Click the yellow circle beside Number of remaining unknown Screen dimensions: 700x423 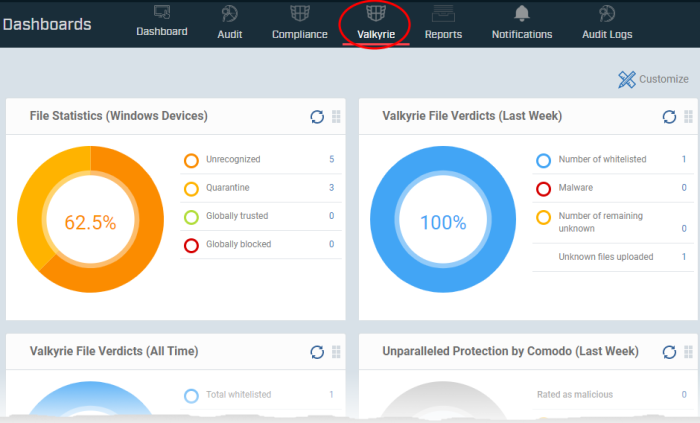tap(543, 217)
